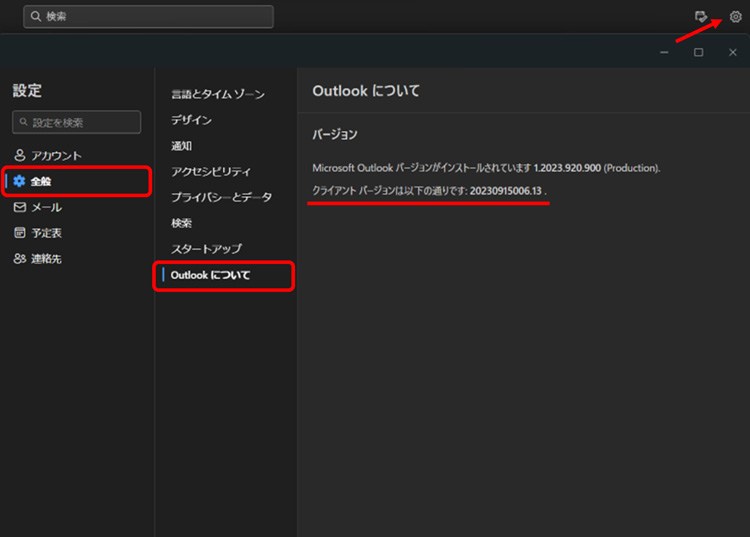Open the 連絡先 settings category
The image size is (750, 537).
pyautogui.click(x=77, y=259)
